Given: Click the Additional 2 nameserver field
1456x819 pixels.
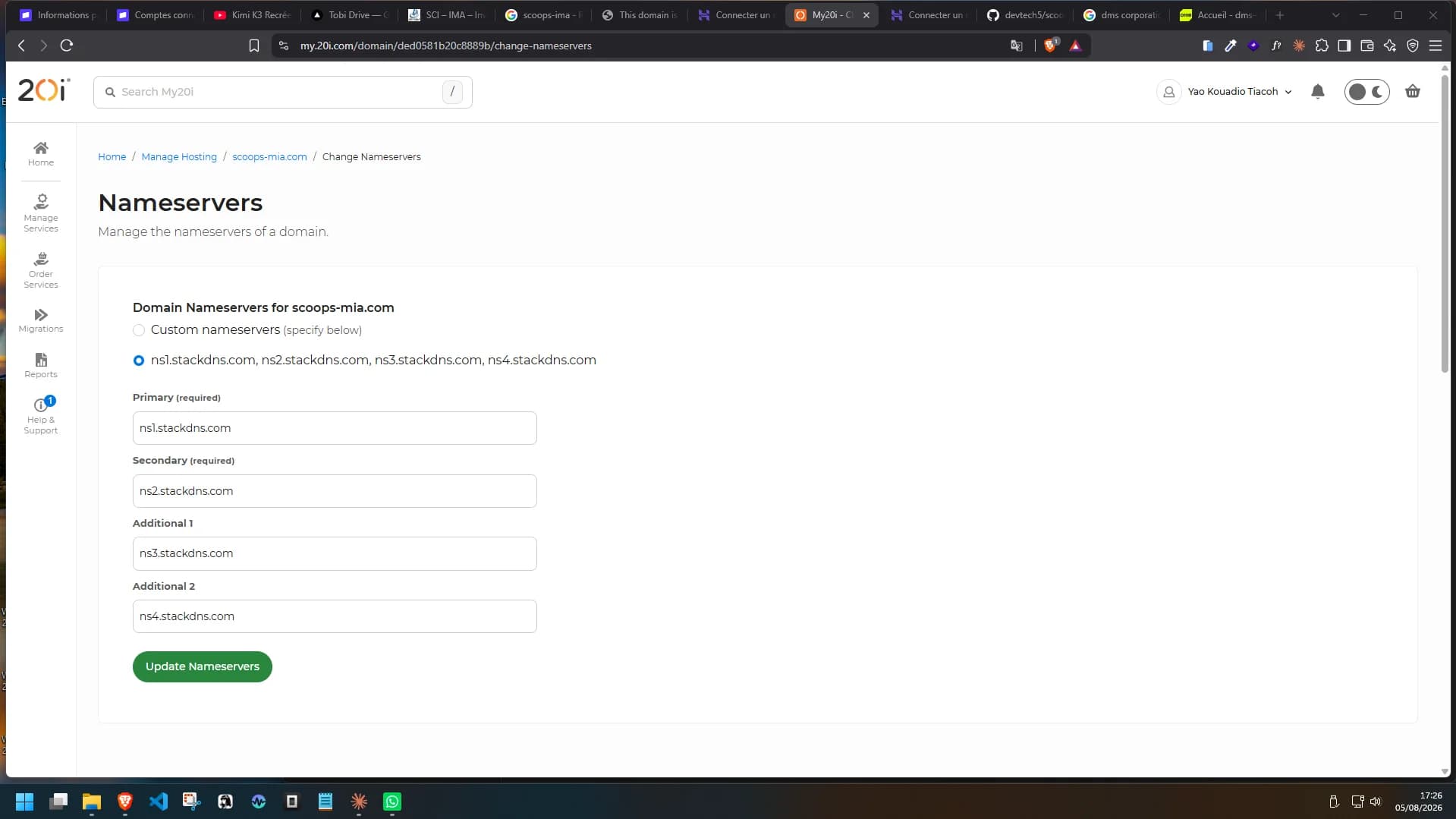Looking at the screenshot, I should tap(335, 616).
